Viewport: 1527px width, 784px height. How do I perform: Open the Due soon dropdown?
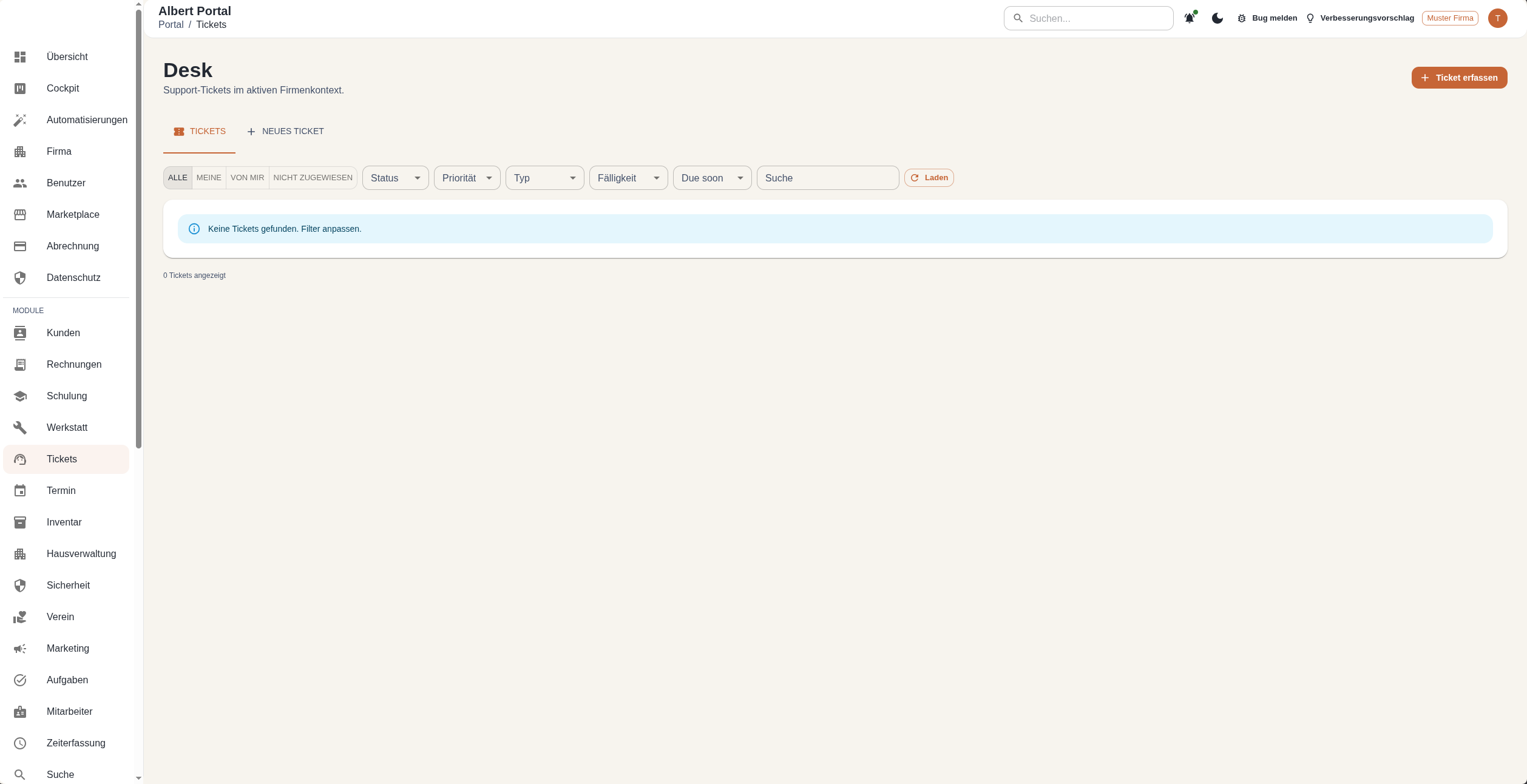tap(713, 178)
